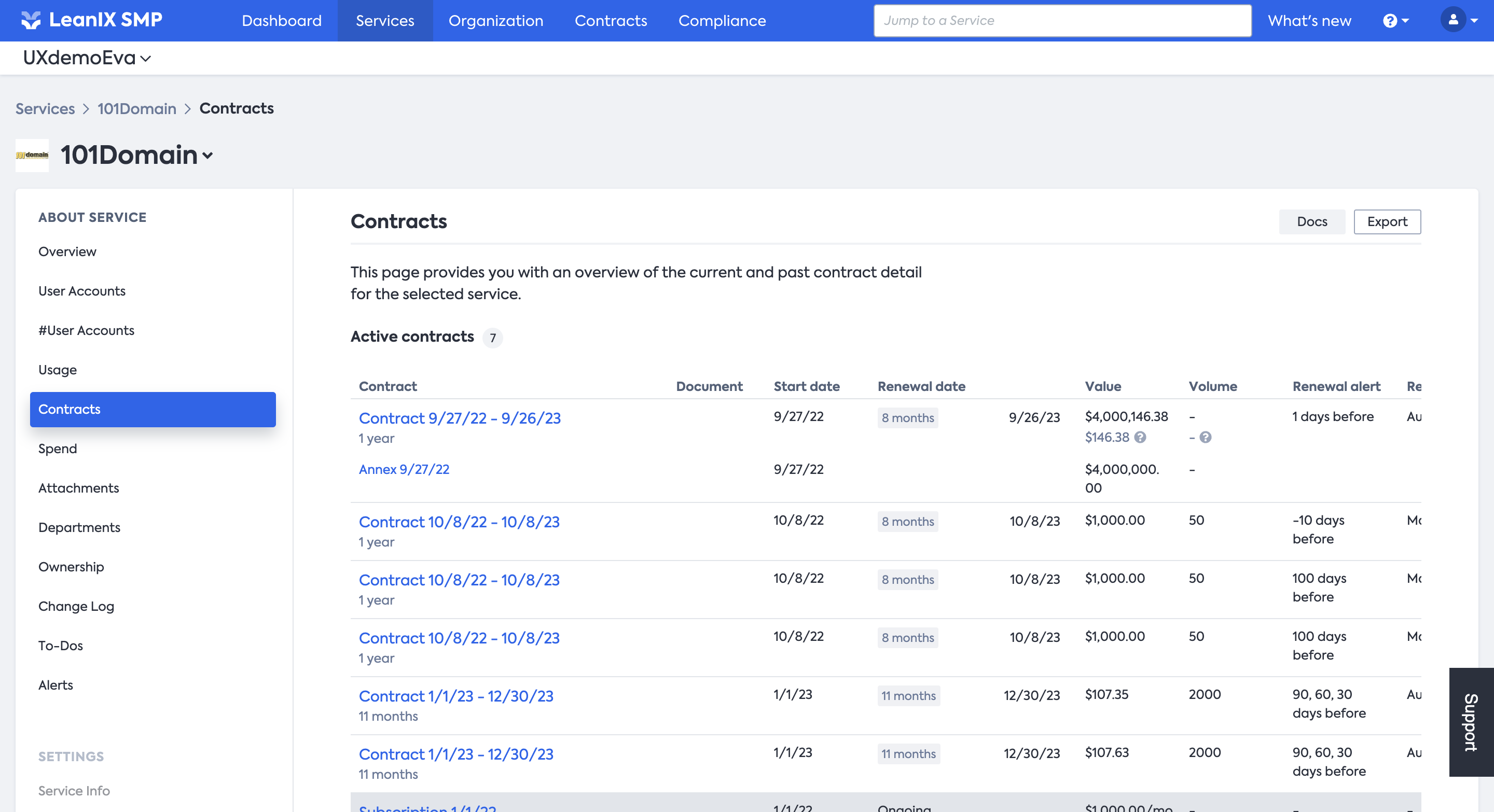The image size is (1494, 812).
Task: Open Contract 9/27/22 – 9/26/23 link
Action: point(459,418)
